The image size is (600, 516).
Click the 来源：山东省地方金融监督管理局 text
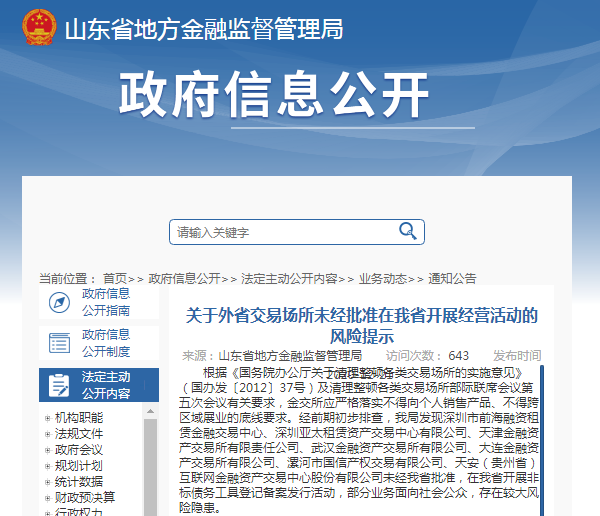pyautogui.click(x=272, y=356)
